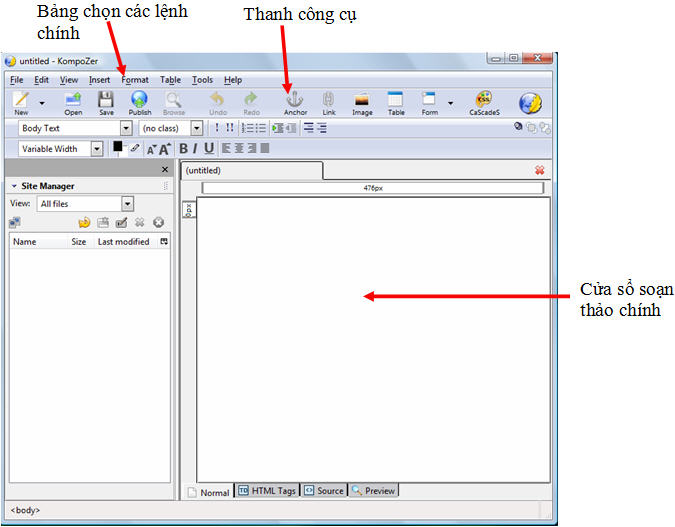Switch to the Preview tab
Image resolution: width=675 pixels, height=527 pixels.
pyautogui.click(x=374, y=490)
